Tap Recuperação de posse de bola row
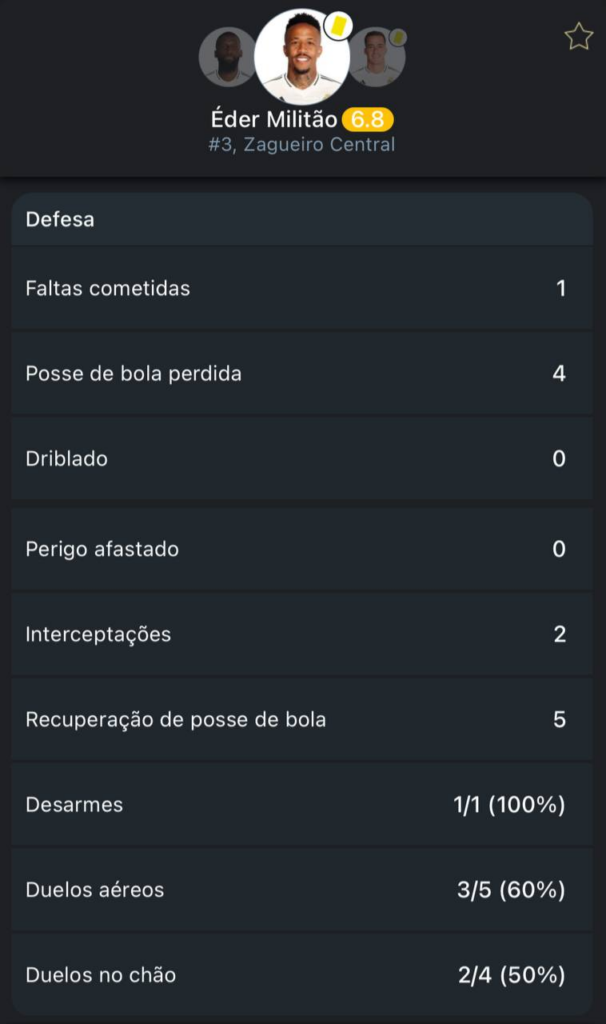The width and height of the screenshot is (606, 1024). coord(302,719)
